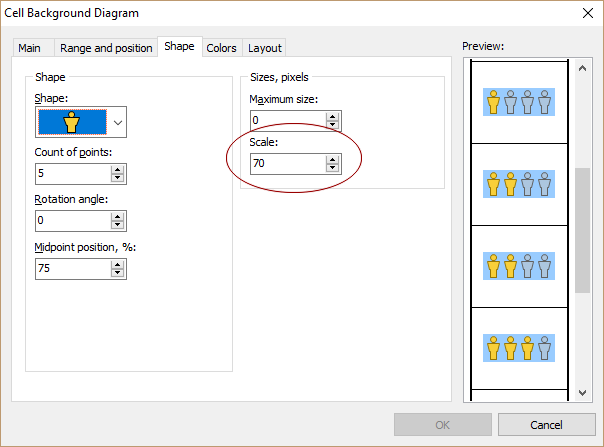This screenshot has height=447, width=604.
Task: Increase Count of points with up arrow
Action: point(118,170)
